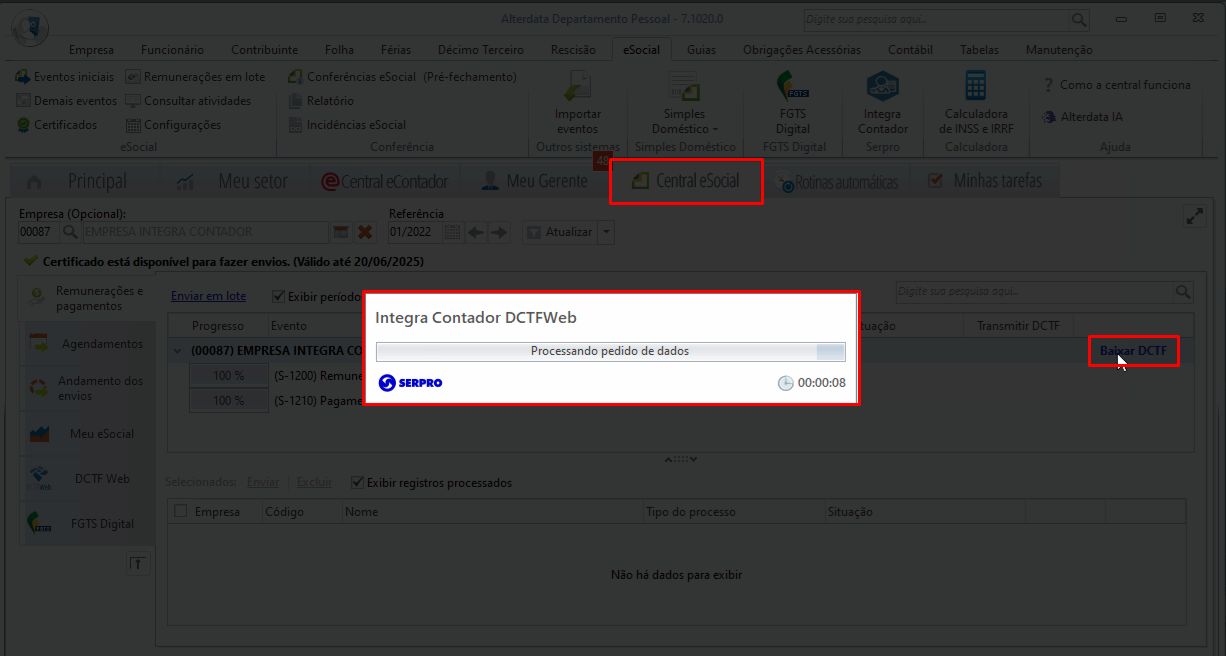
Task: Go to next reference month arrow
Action: click(500, 232)
